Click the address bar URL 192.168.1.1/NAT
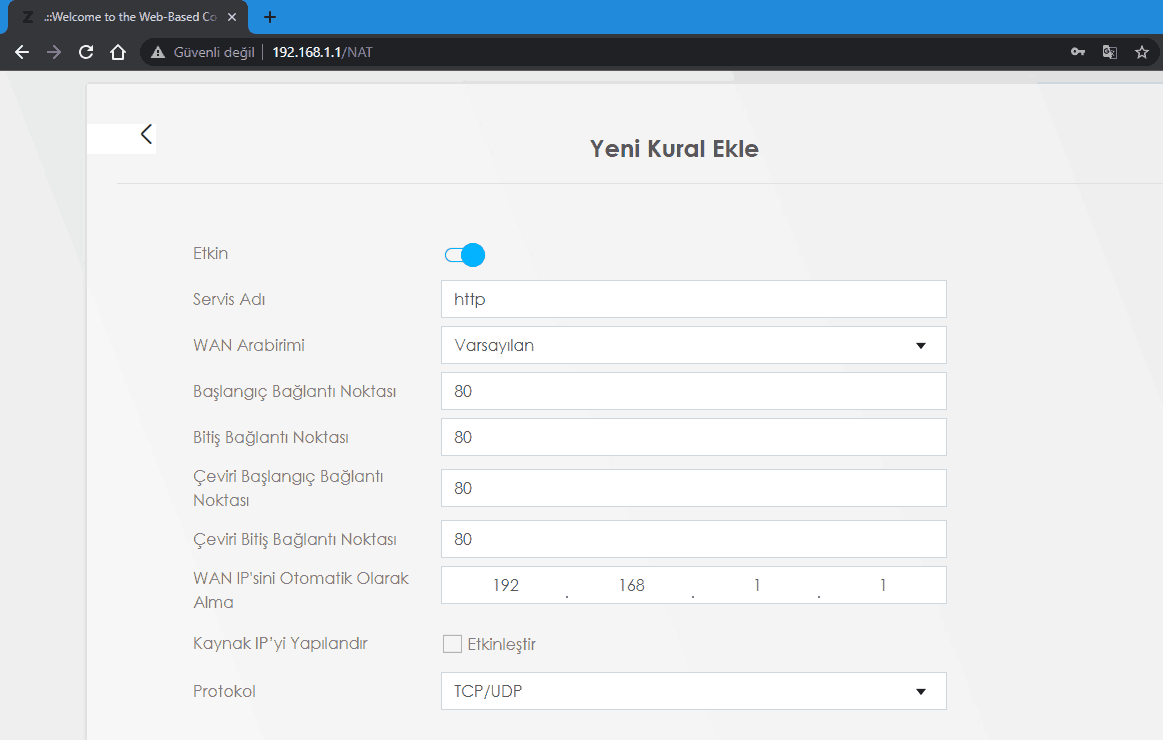Image resolution: width=1163 pixels, height=740 pixels. tap(322, 52)
